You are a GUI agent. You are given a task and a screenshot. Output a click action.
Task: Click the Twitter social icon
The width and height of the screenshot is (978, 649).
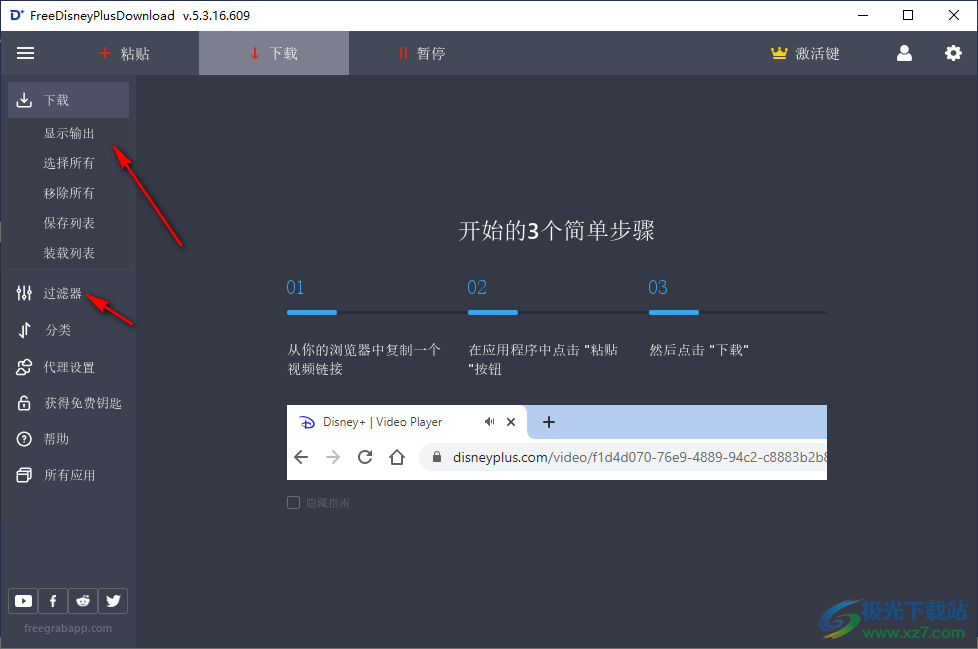click(113, 601)
